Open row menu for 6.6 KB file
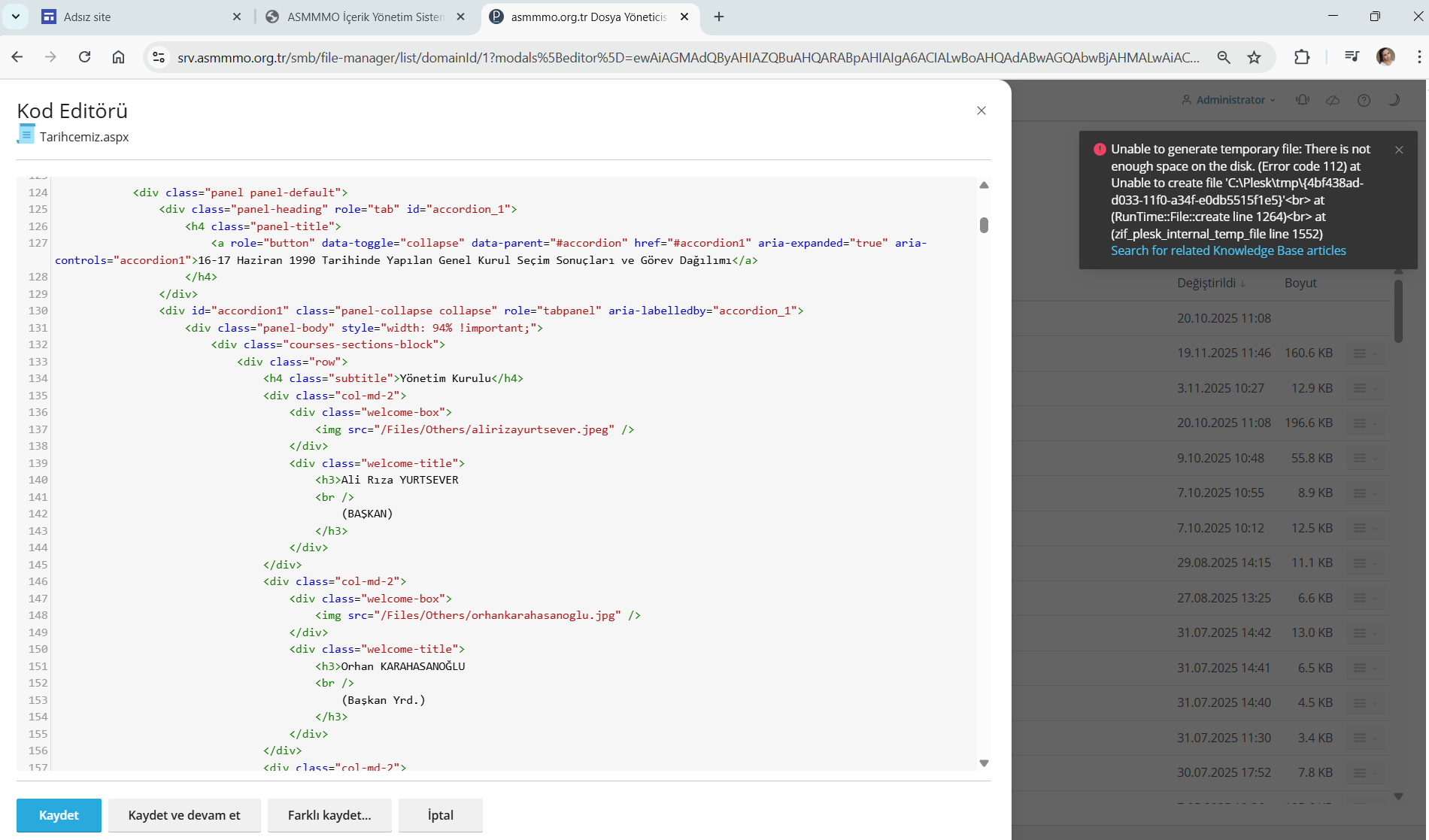 (1365, 599)
